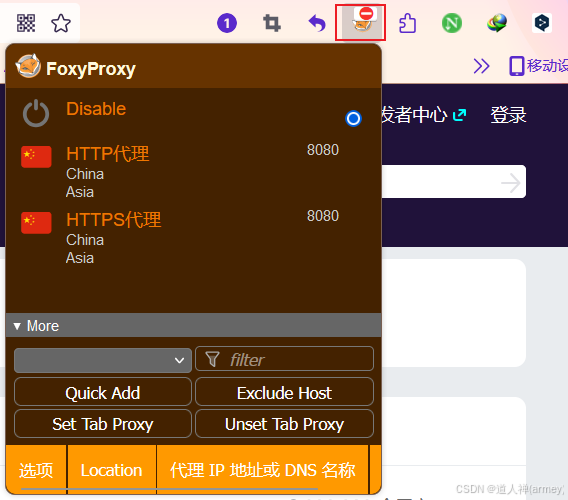Screen dimensions: 568x500
Task: Activate the HTTP代理 proxy
Action: pyautogui.click(x=108, y=154)
